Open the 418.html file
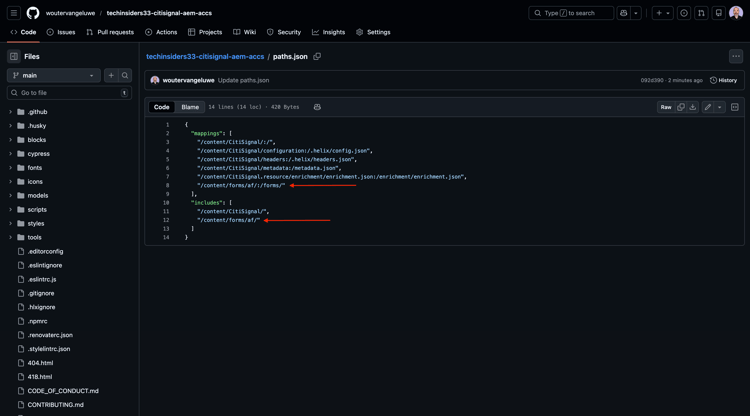The width and height of the screenshot is (750, 416). click(40, 377)
